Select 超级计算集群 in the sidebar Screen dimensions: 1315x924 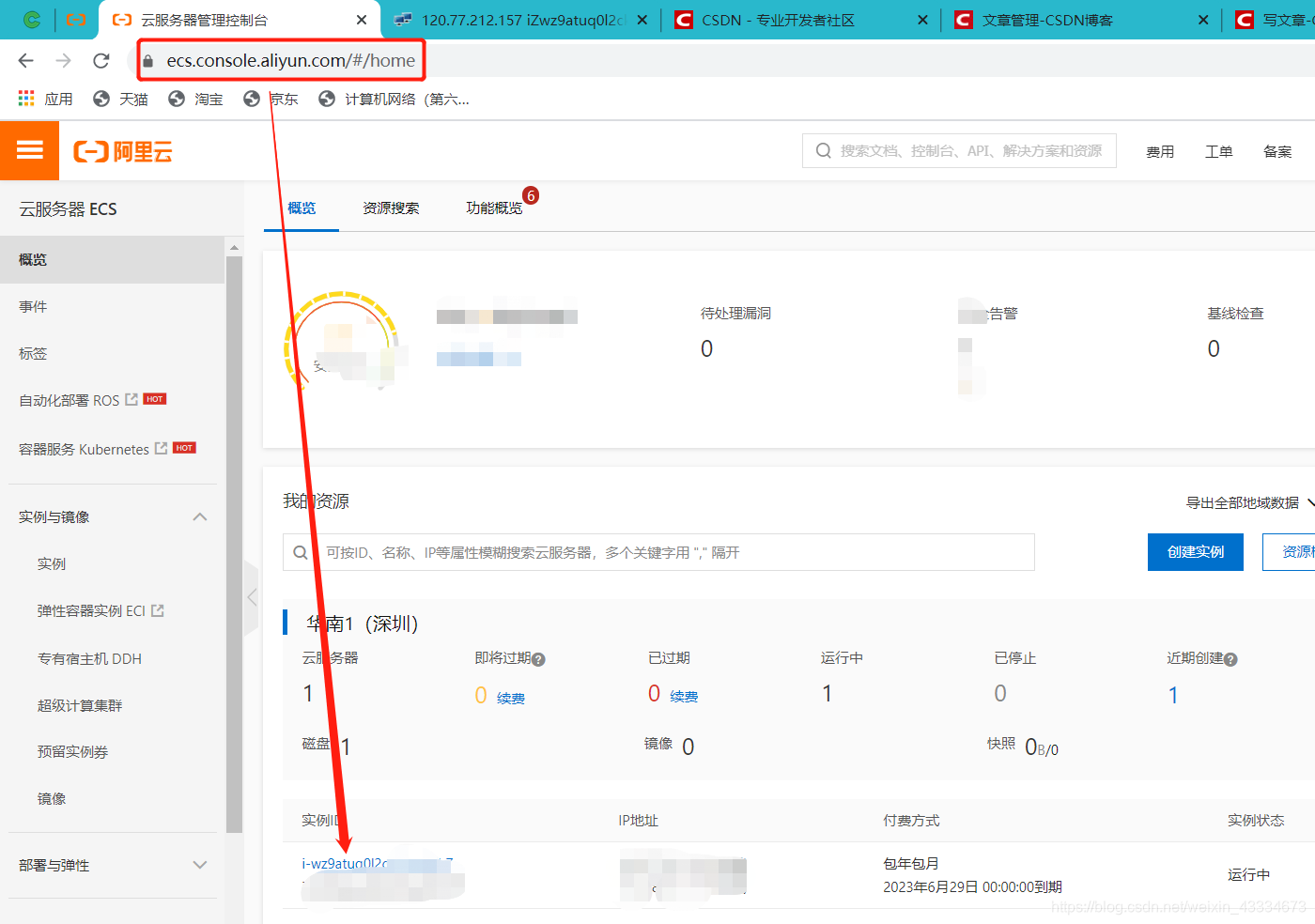[80, 705]
